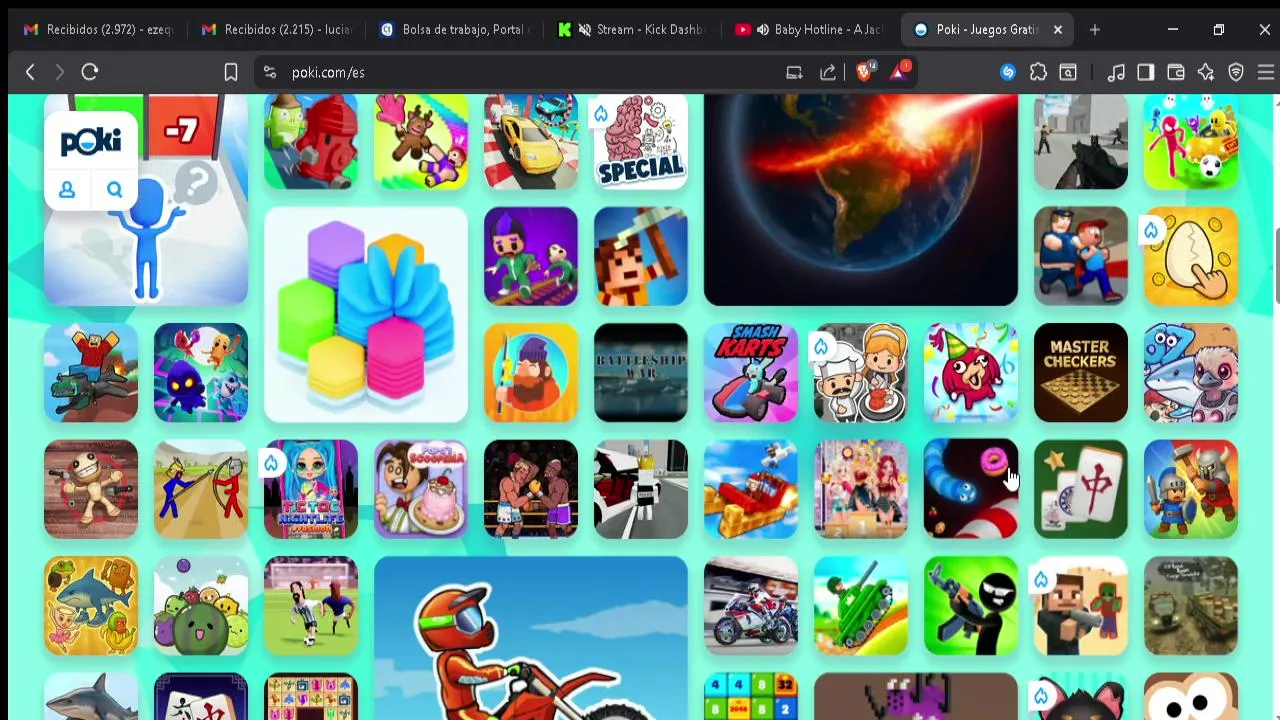Image resolution: width=1280 pixels, height=720 pixels.
Task: Open the yellow sports car racing game
Action: 531,142
